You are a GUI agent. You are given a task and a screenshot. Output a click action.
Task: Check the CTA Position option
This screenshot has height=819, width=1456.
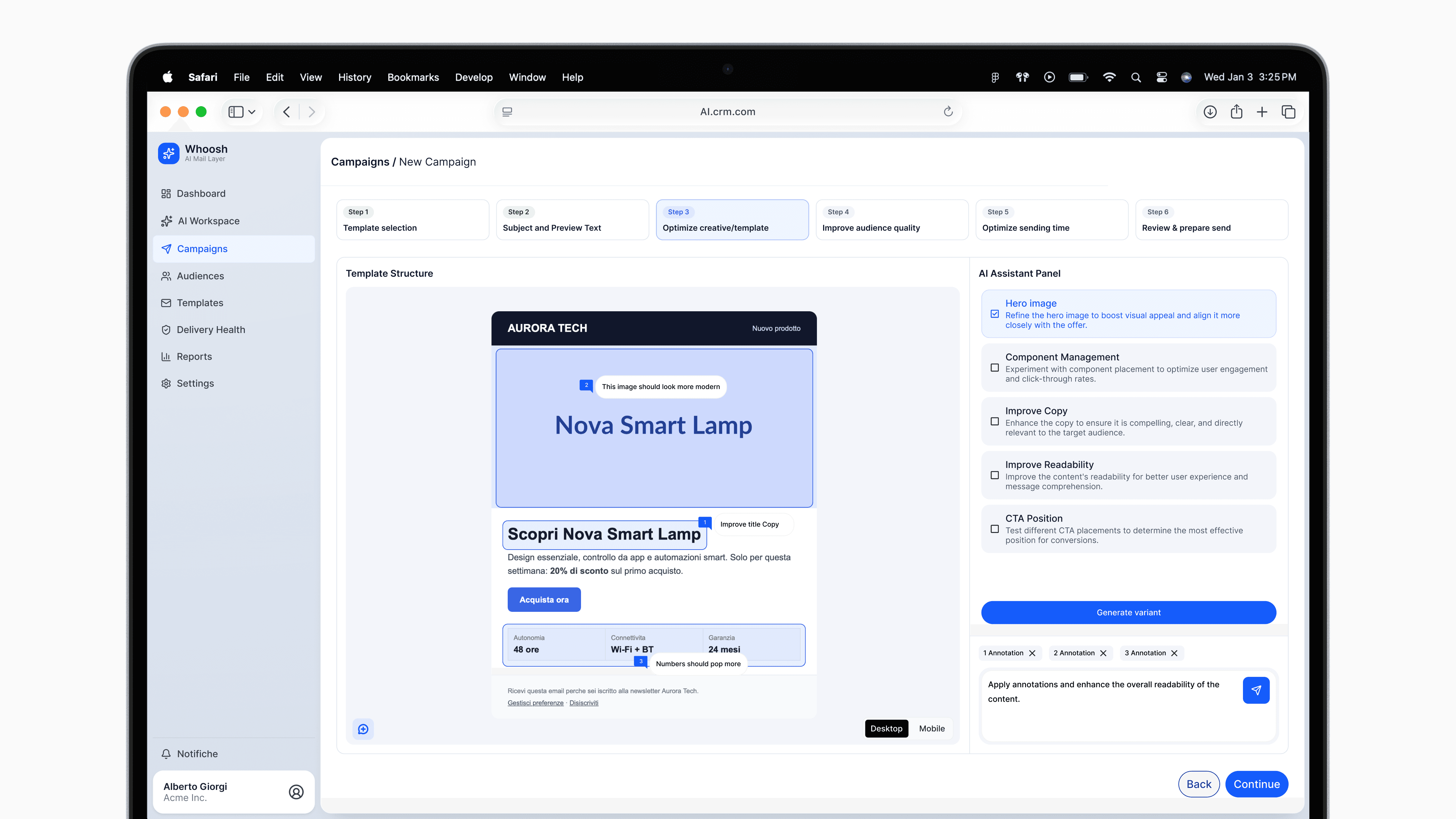995,529
